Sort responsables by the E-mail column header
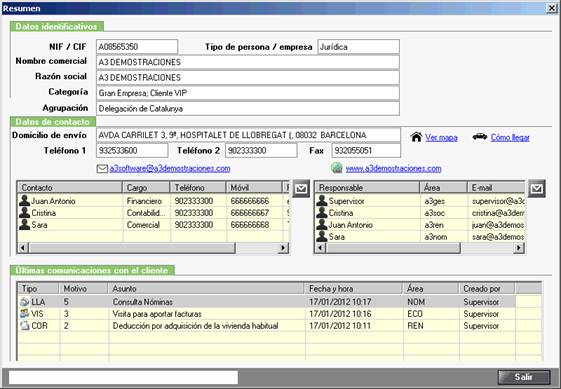Screen dimensions: 561x389 (x=496, y=188)
